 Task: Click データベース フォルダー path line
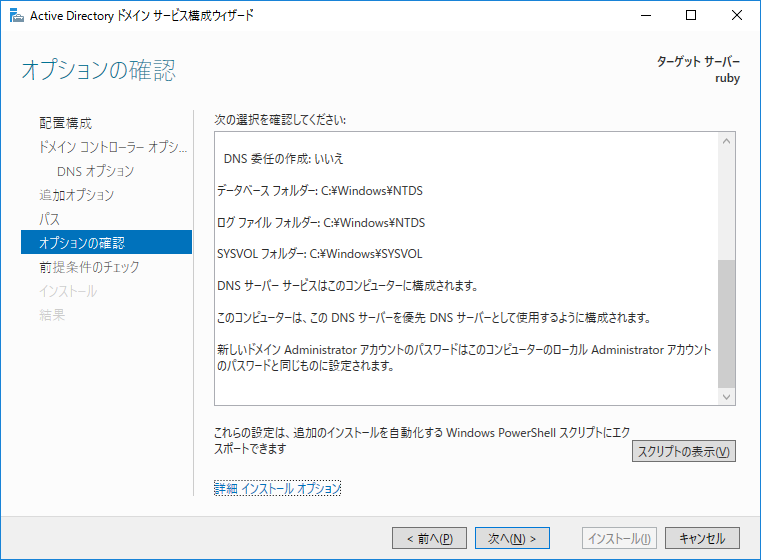pos(320,191)
